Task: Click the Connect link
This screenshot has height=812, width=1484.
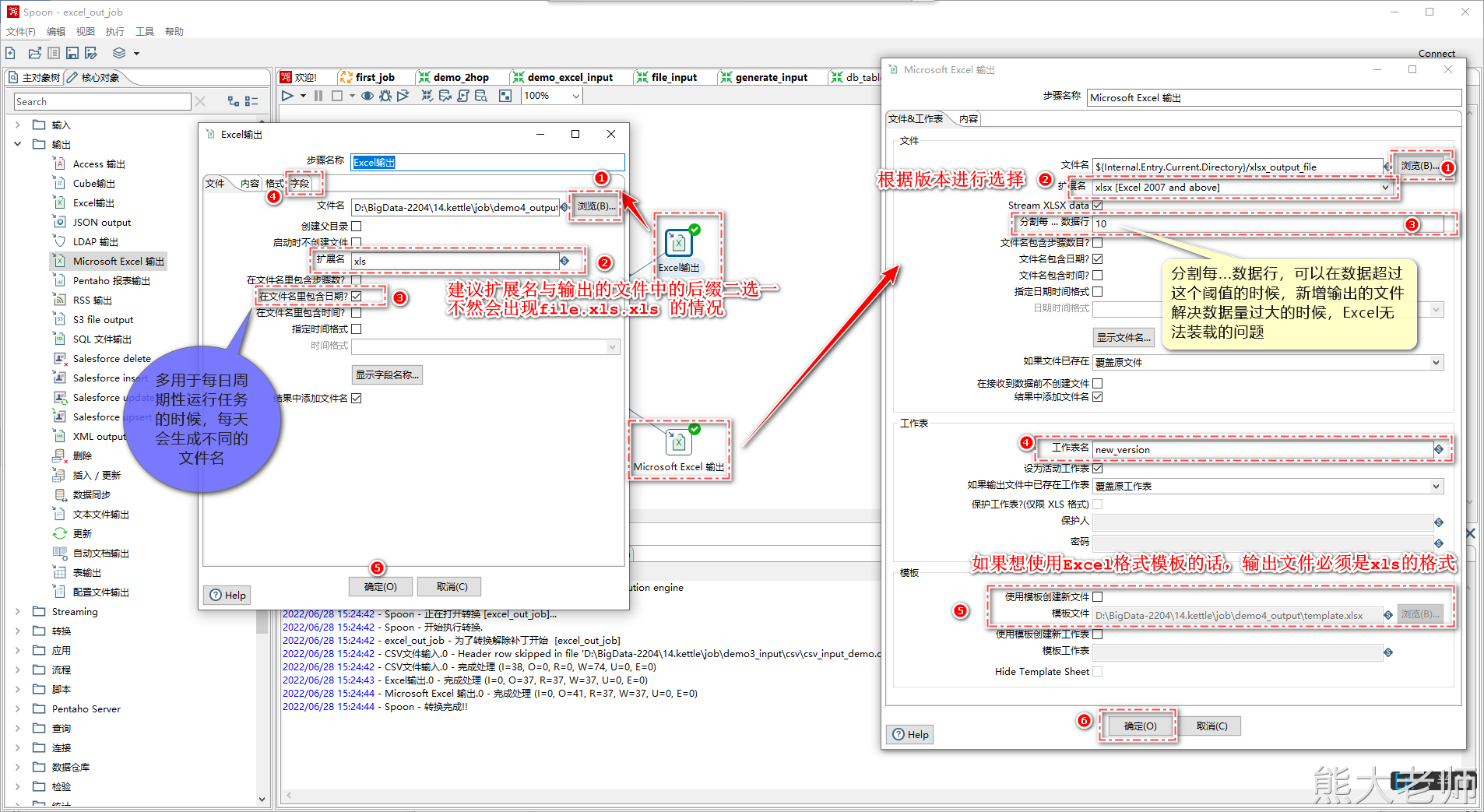Action: [1437, 54]
